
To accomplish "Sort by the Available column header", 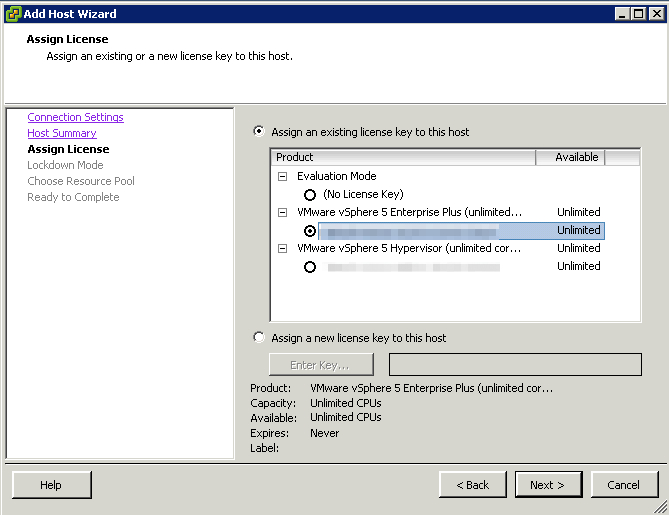I will click(570, 157).
